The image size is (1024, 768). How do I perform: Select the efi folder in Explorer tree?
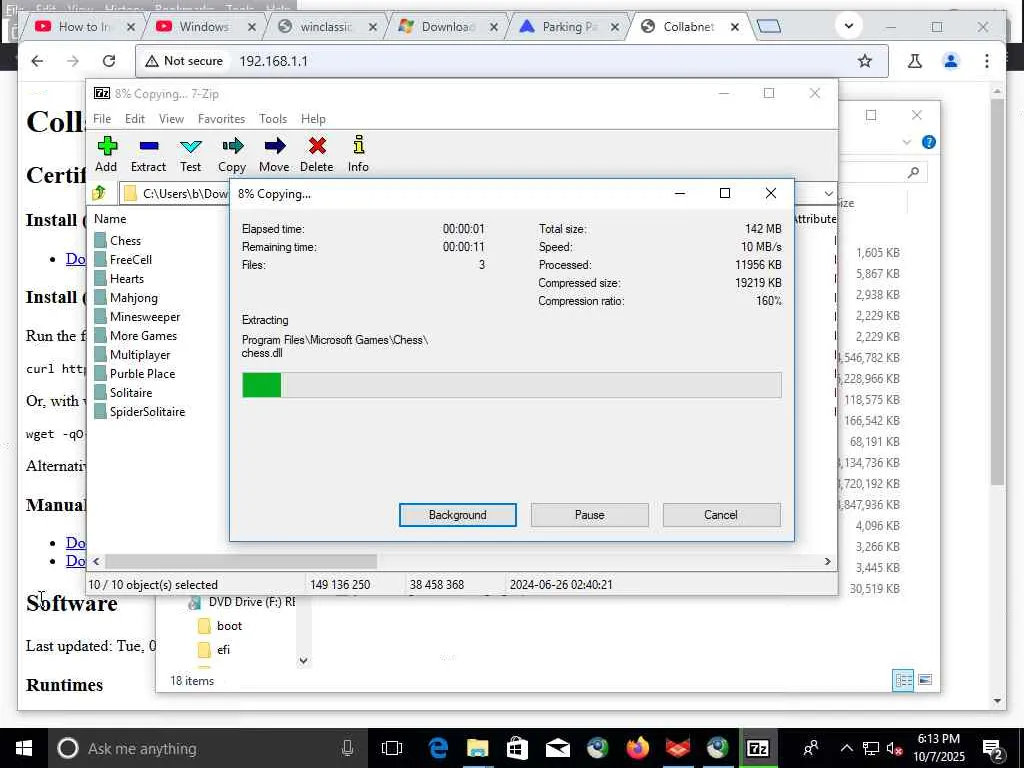(214, 649)
